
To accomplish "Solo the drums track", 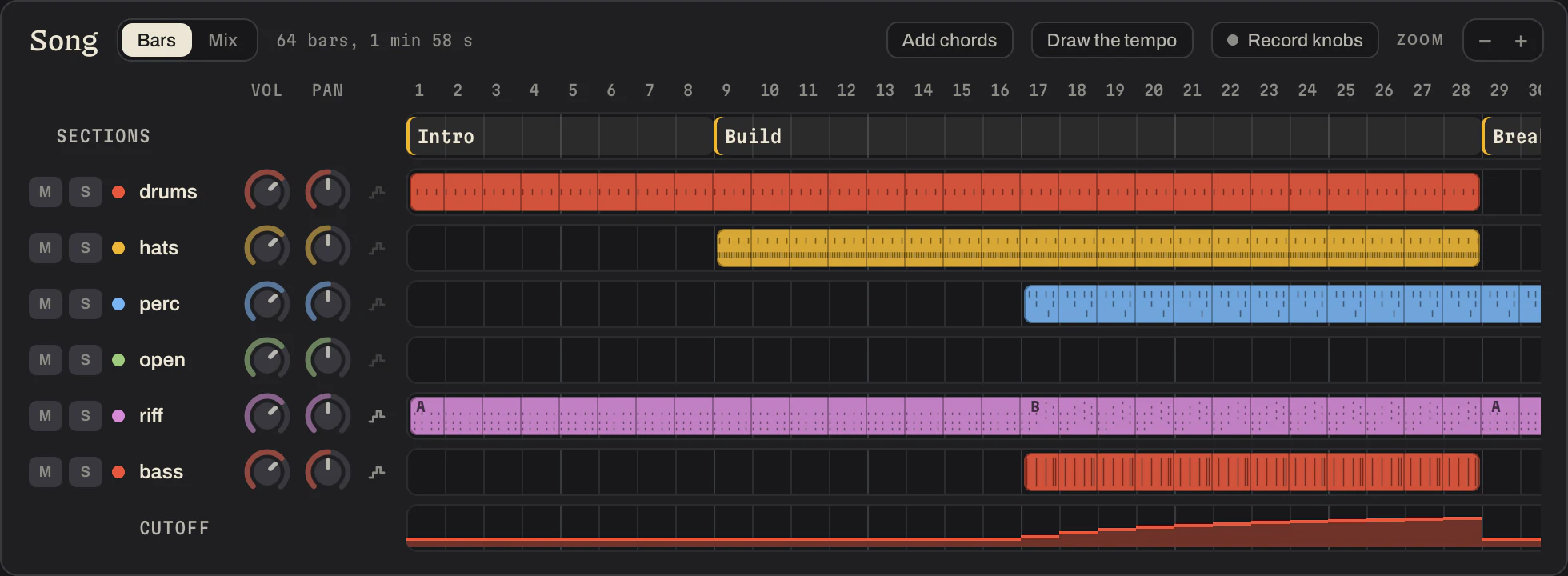I will (x=86, y=192).
